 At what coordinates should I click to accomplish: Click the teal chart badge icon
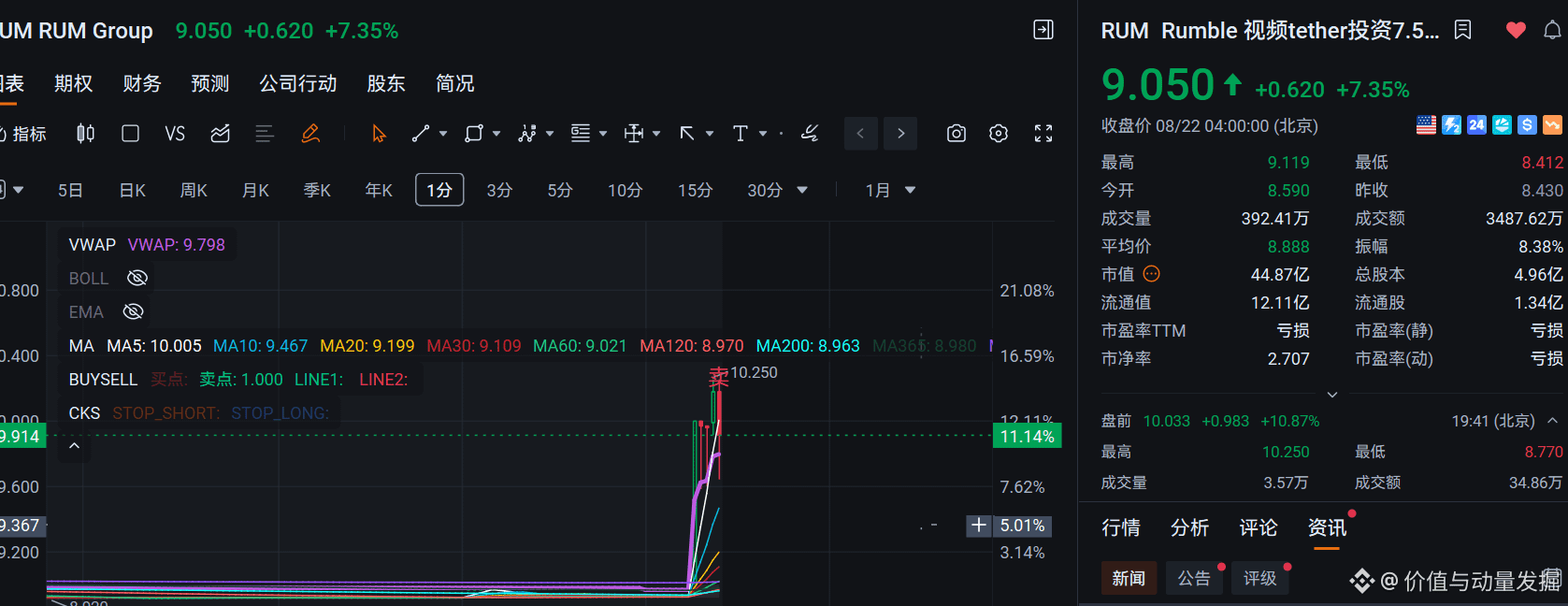point(1502,125)
